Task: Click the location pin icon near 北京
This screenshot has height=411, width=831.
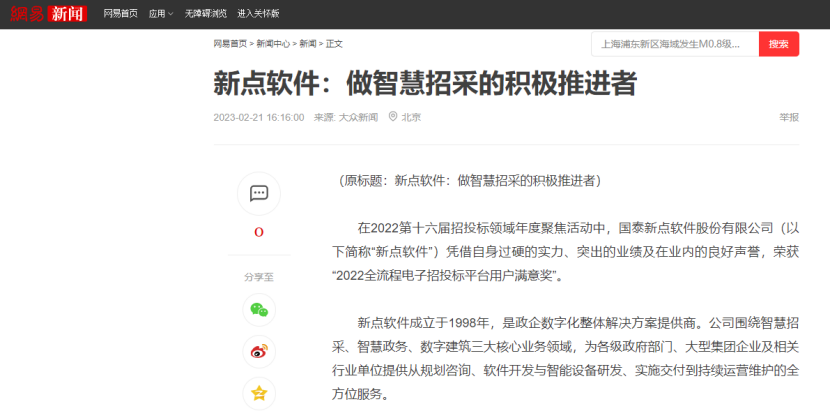Action: pos(393,117)
